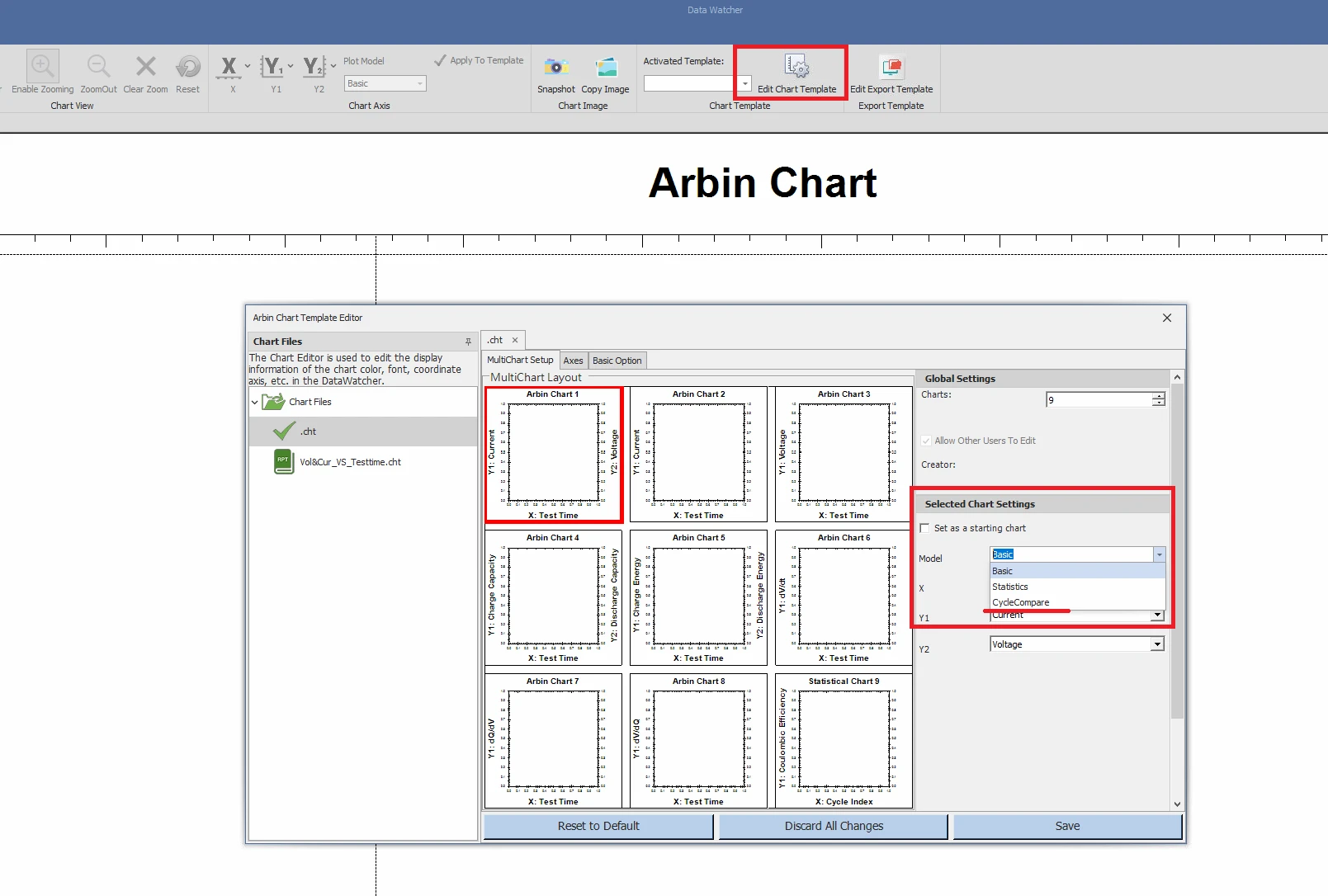Click the Enable Zooming magnifier icon
This screenshot has height=896, width=1328.
tap(42, 66)
